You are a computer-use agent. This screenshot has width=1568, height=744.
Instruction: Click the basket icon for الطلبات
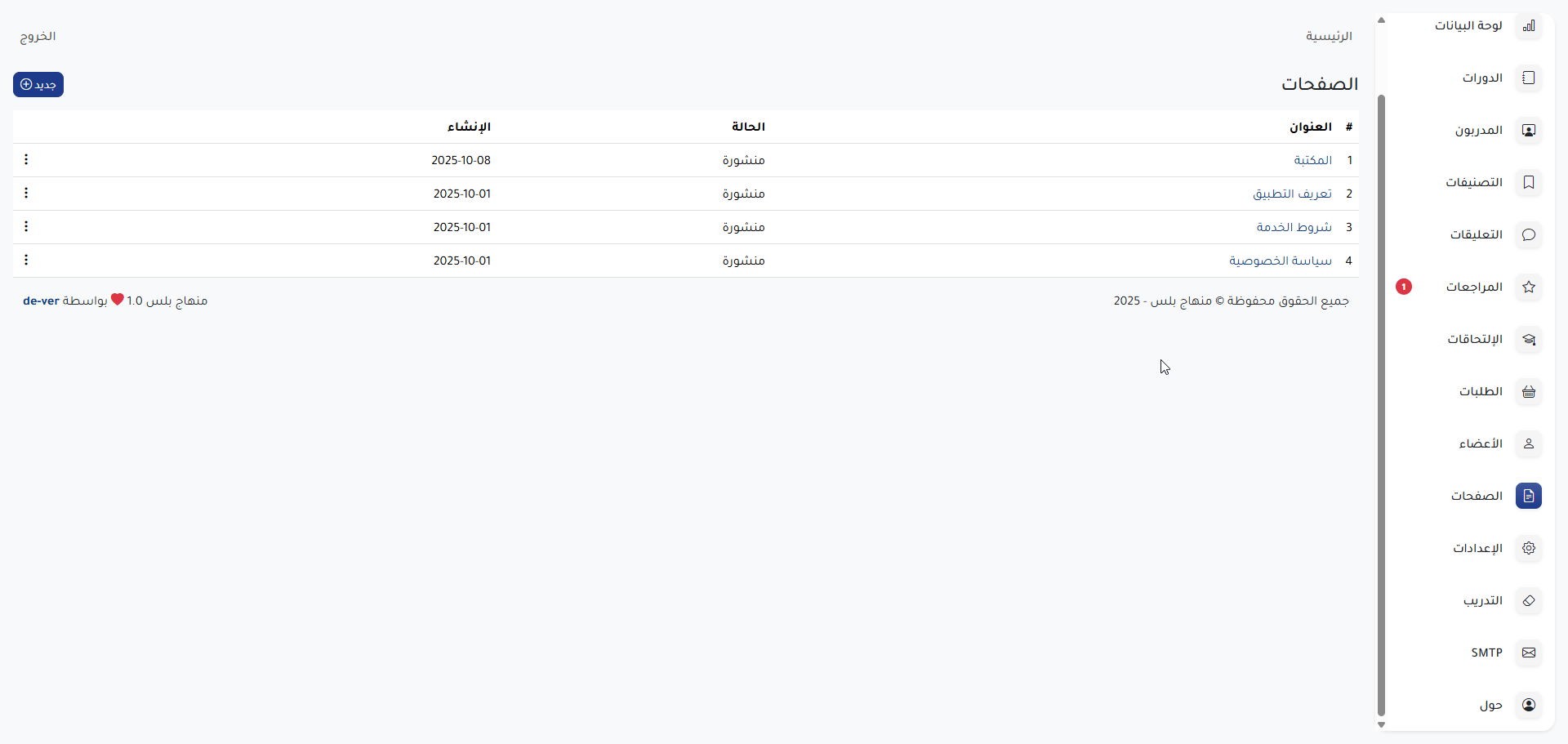(1528, 392)
